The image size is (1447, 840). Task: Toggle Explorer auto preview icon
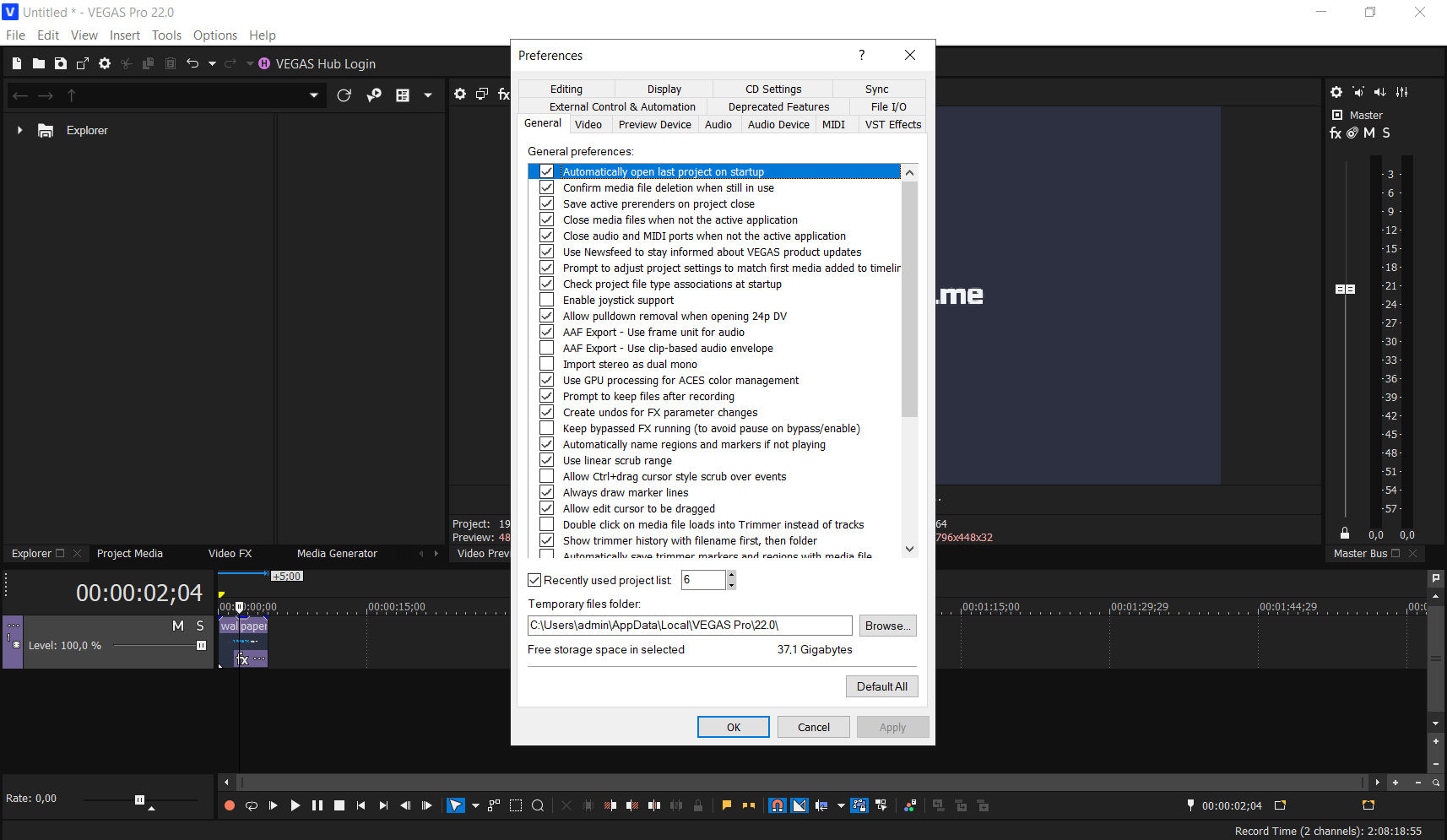[x=374, y=95]
